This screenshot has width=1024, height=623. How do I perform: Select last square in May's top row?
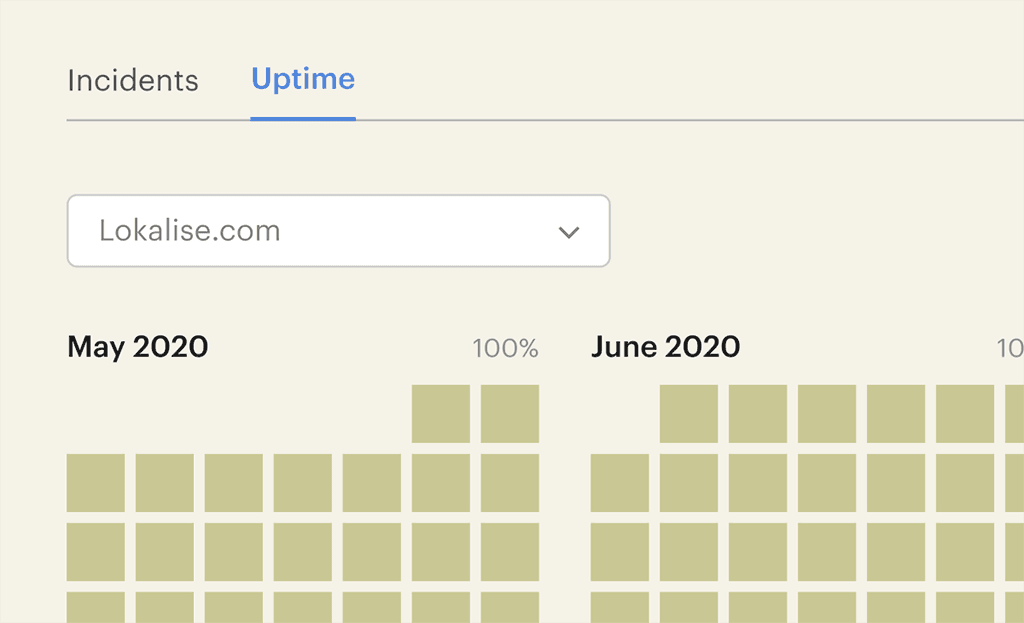click(x=510, y=414)
